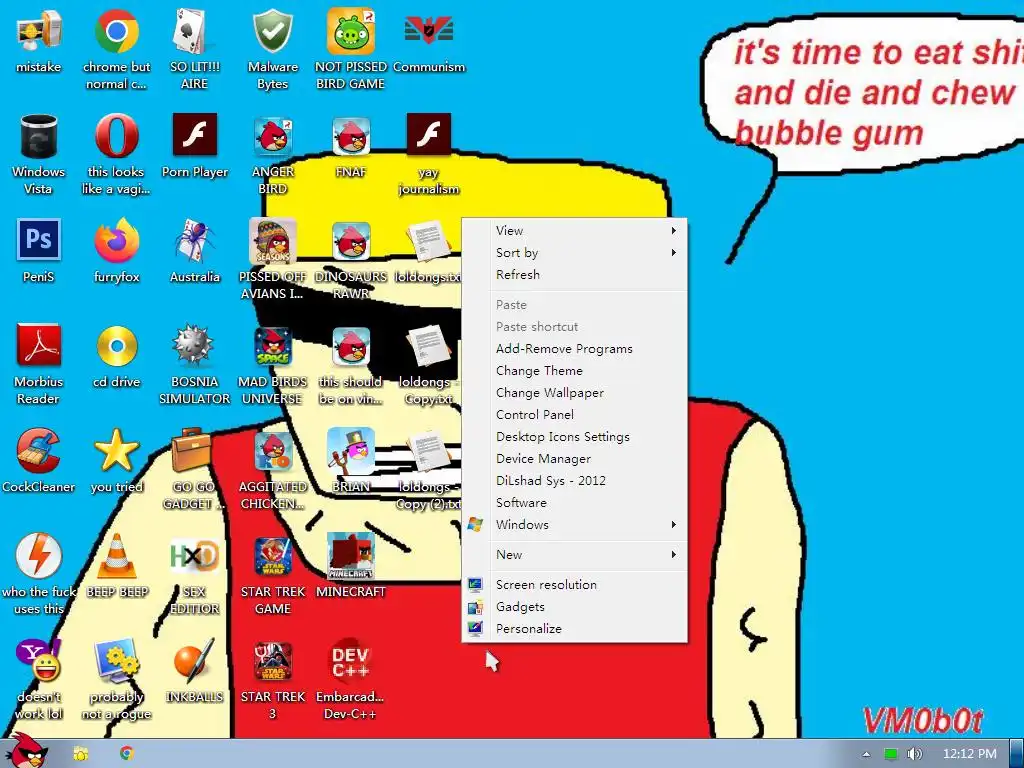The height and width of the screenshot is (768, 1024).
Task: Open 'probably not a rogue' icon
Action: pos(116,679)
